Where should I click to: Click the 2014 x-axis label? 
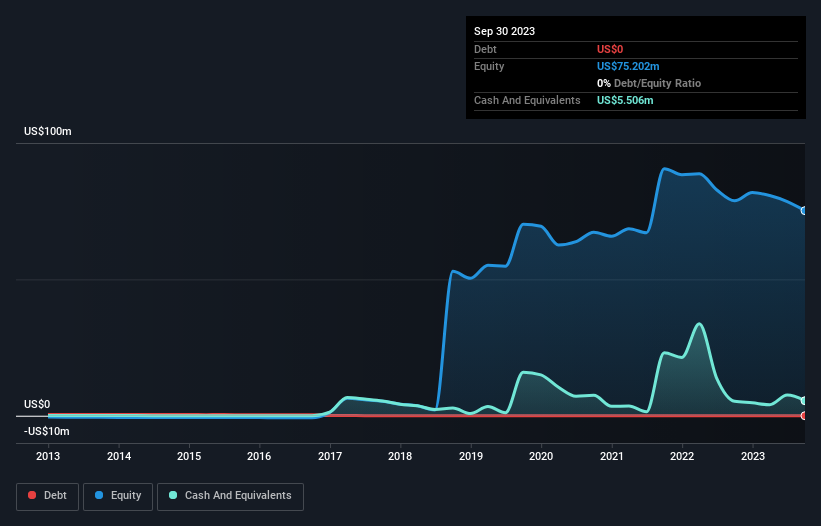(x=119, y=456)
